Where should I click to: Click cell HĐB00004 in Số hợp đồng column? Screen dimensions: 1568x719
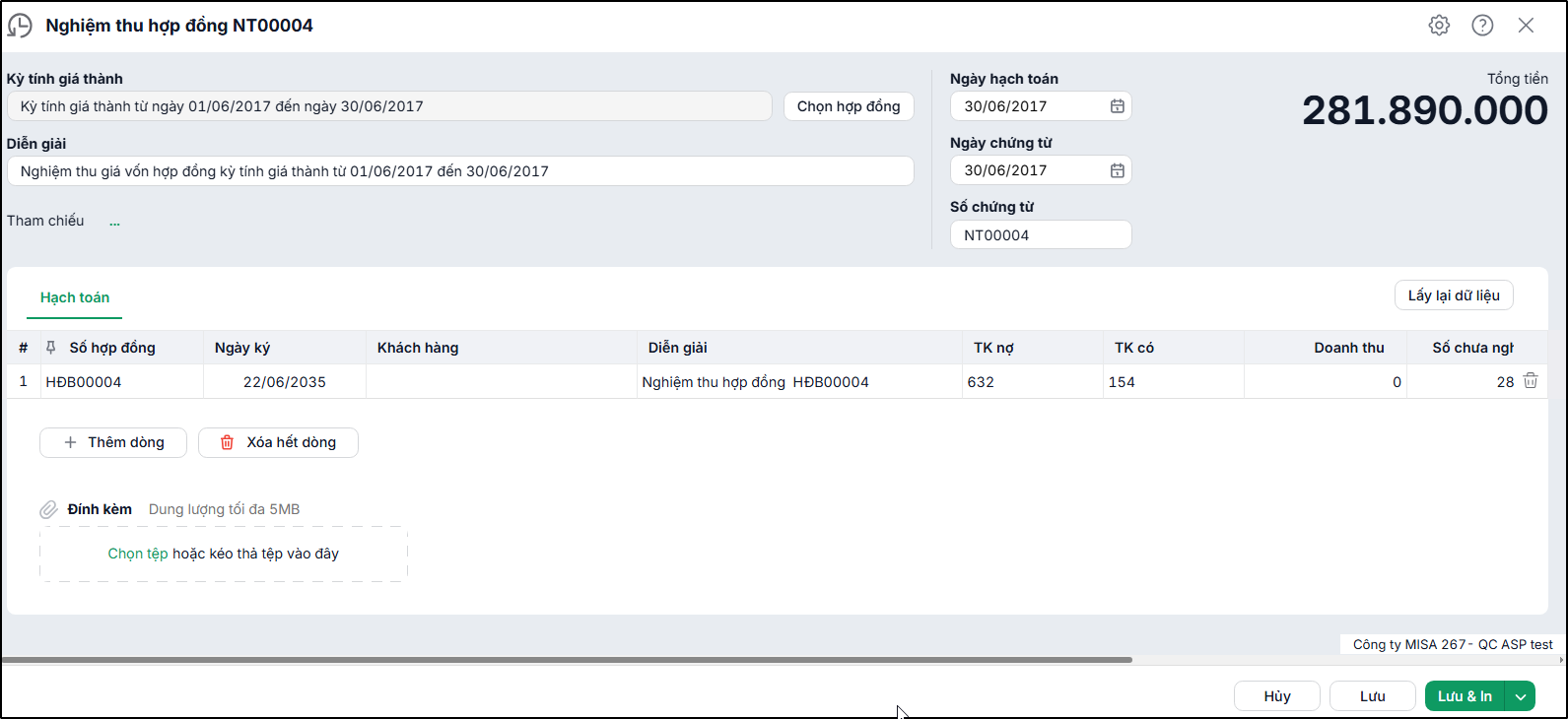[122, 382]
